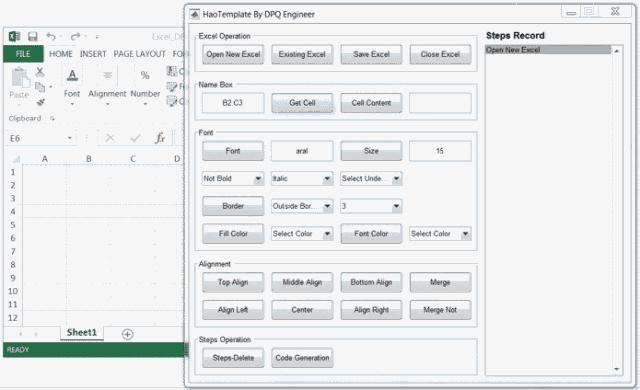Click the Existing Excel button
The width and height of the screenshot is (640, 390).
pyautogui.click(x=302, y=54)
